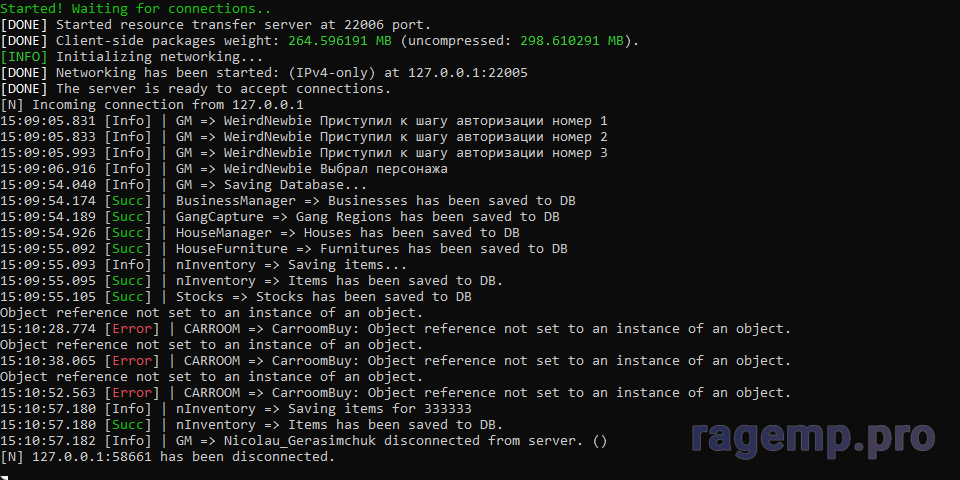Click the HouseFurniture Furnitures saved line
This screenshot has width=960, height=480.
370,248
